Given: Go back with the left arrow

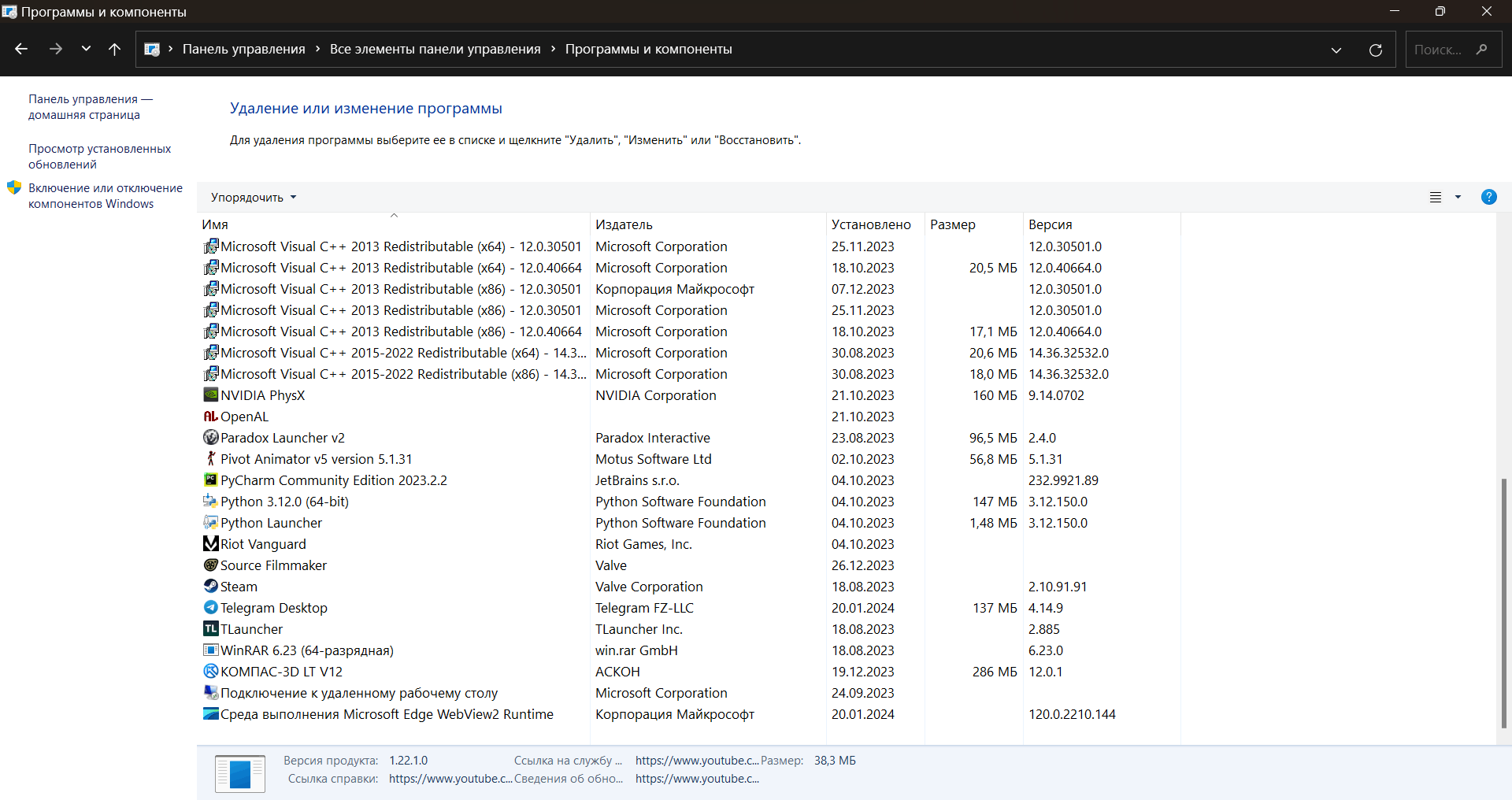Looking at the screenshot, I should (x=21, y=49).
